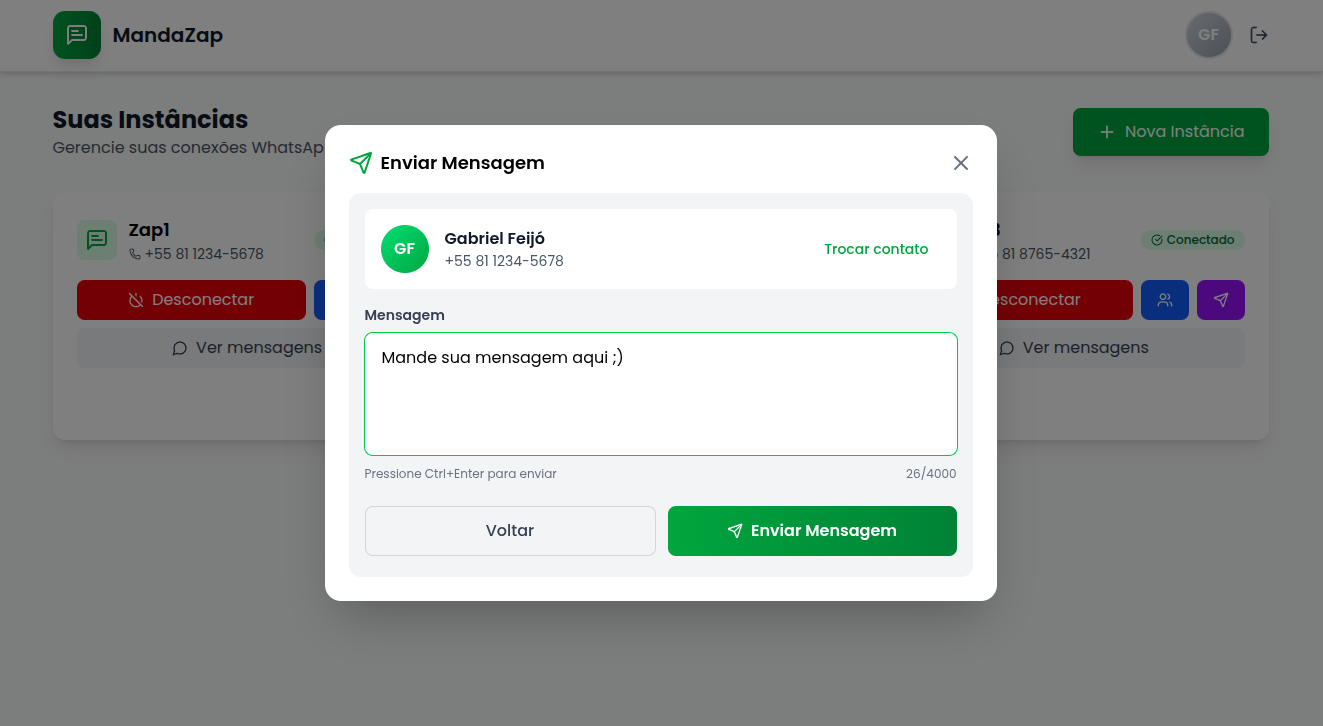Viewport: 1323px width, 726px height.
Task: Click the Zap1 instance chat icon
Action: point(97,240)
